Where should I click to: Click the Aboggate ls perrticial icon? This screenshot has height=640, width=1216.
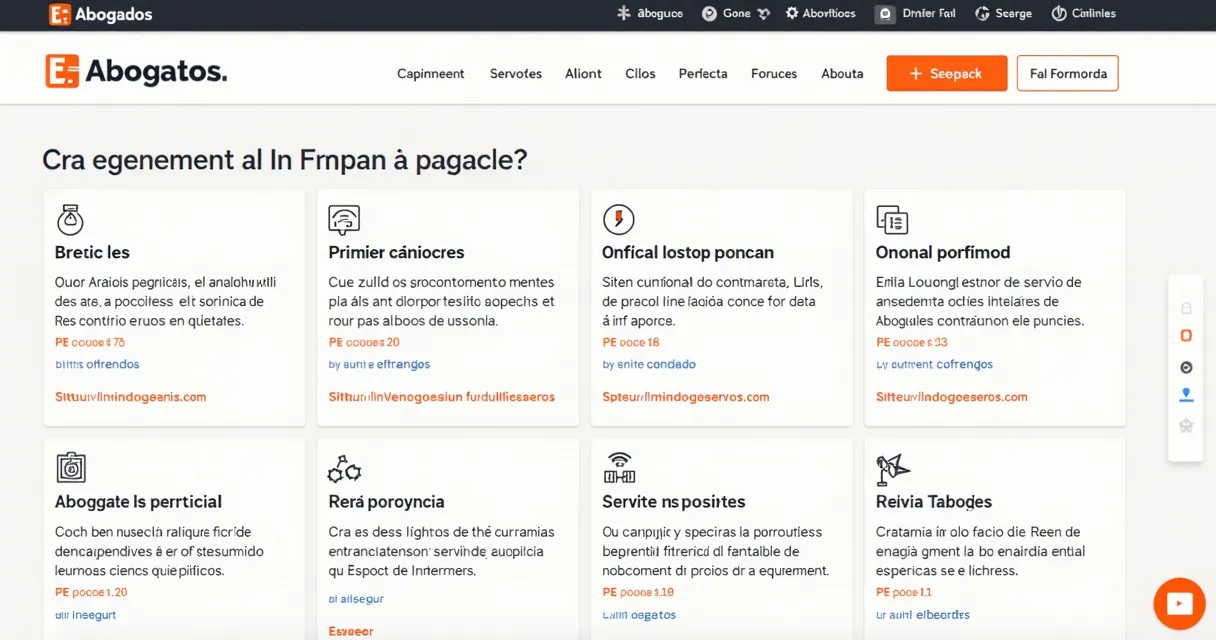[70, 467]
